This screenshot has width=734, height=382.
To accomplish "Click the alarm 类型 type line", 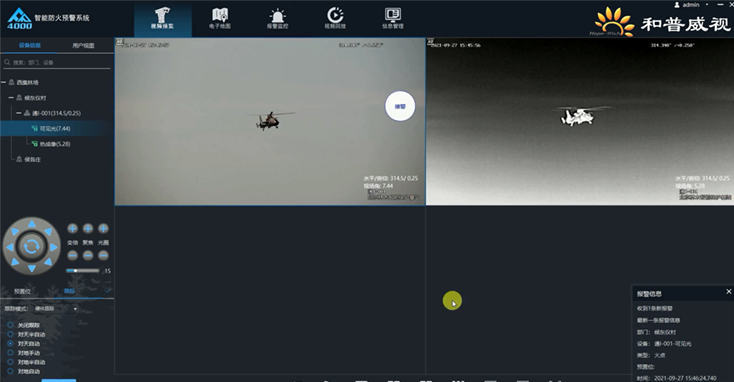I will pos(651,355).
